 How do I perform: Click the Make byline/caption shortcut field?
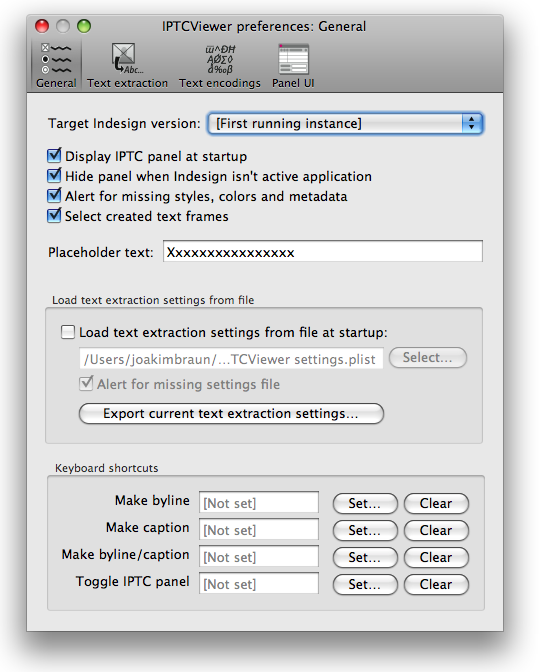pos(259,557)
